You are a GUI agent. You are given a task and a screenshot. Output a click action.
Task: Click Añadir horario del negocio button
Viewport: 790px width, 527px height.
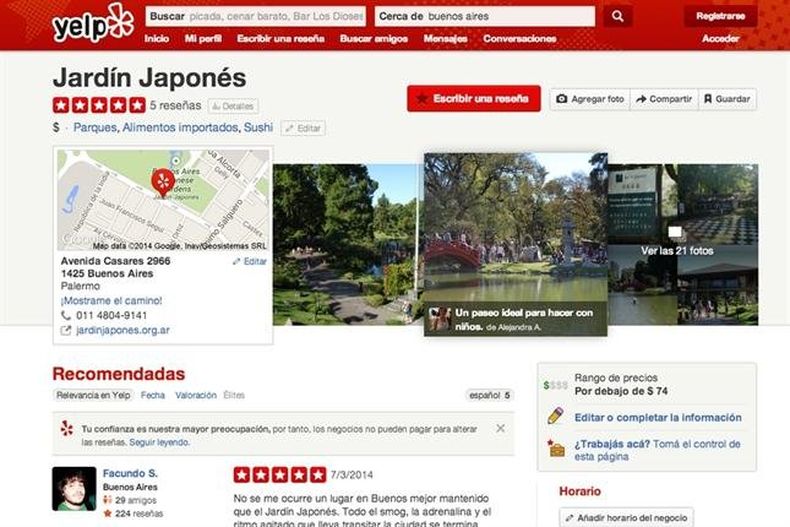[626, 517]
